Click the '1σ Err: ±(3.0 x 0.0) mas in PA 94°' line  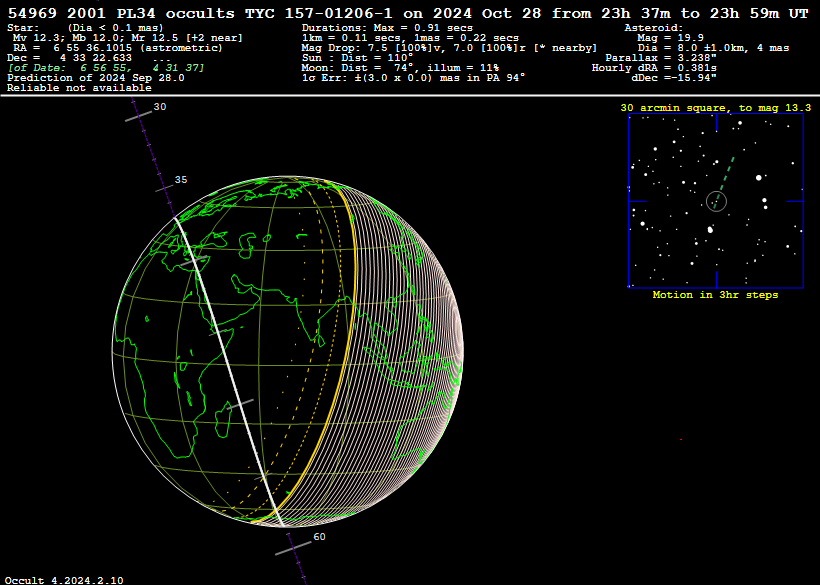pyautogui.click(x=413, y=78)
